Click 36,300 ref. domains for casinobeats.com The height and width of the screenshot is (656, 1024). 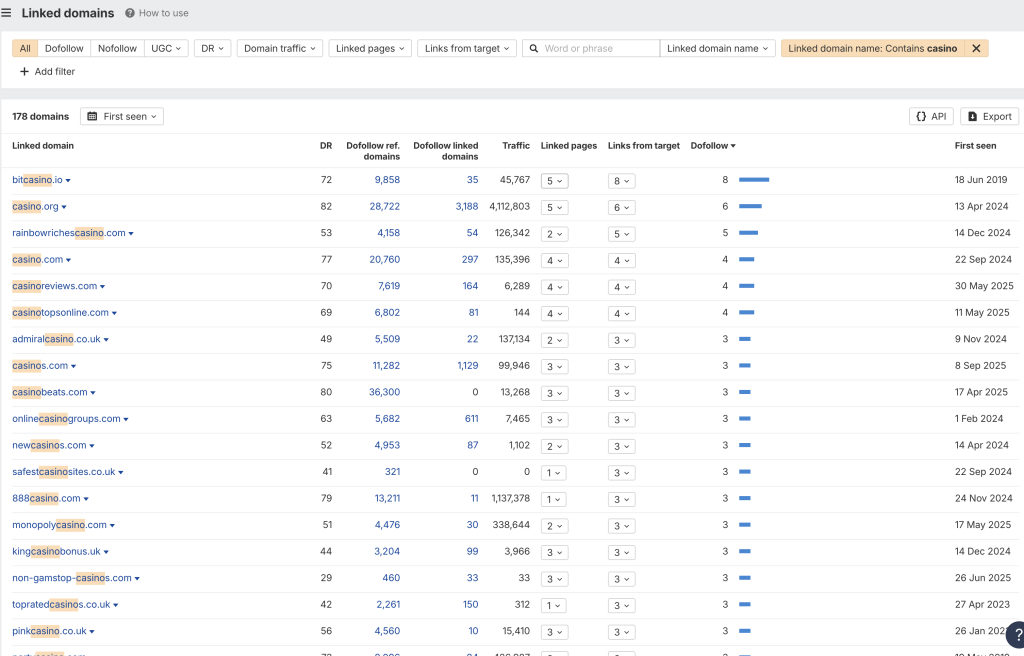[385, 392]
